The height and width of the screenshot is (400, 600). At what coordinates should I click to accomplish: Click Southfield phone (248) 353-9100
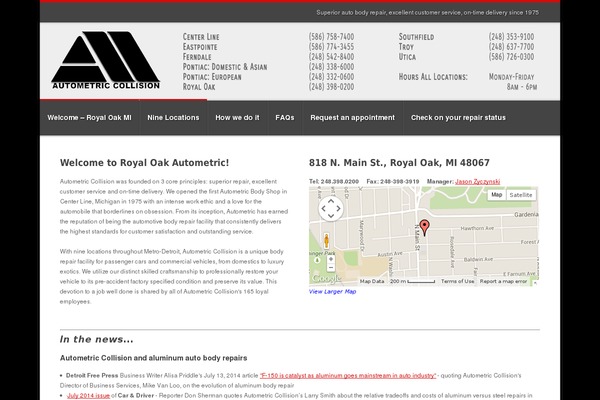coord(511,37)
